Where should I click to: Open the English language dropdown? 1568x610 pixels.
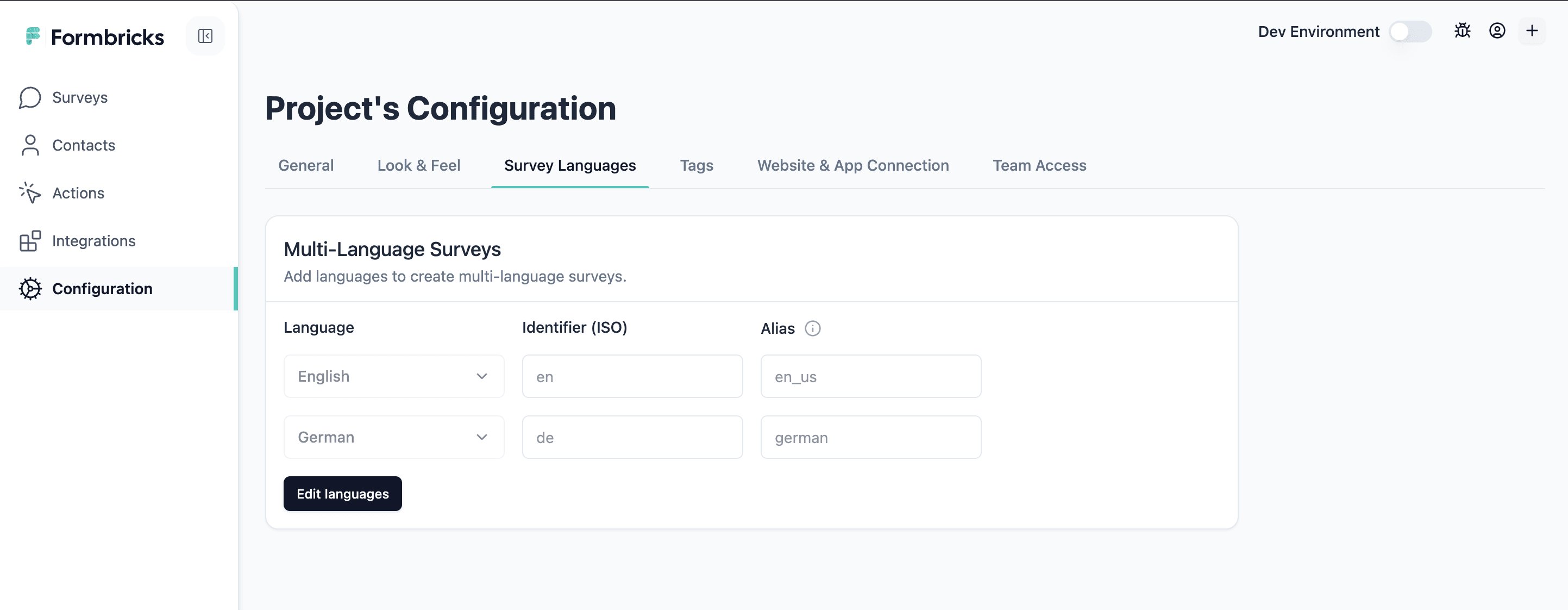(394, 376)
